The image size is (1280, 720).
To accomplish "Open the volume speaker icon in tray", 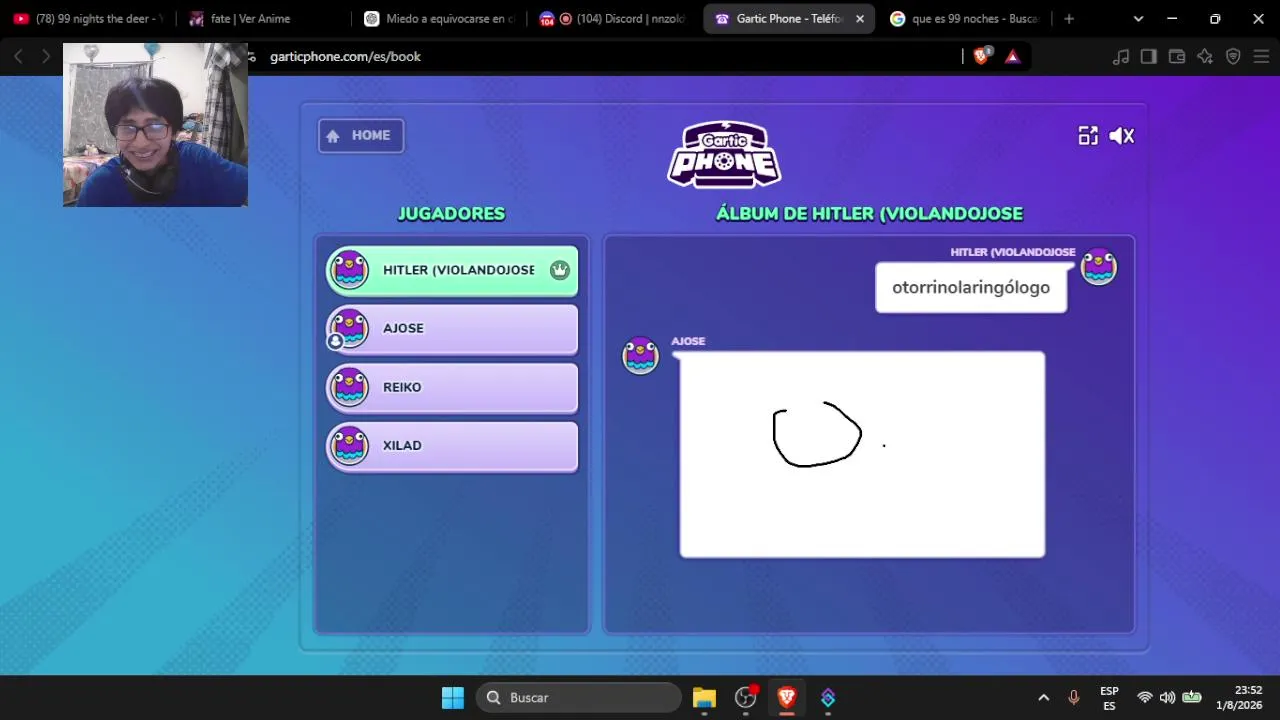I will pos(1167,698).
